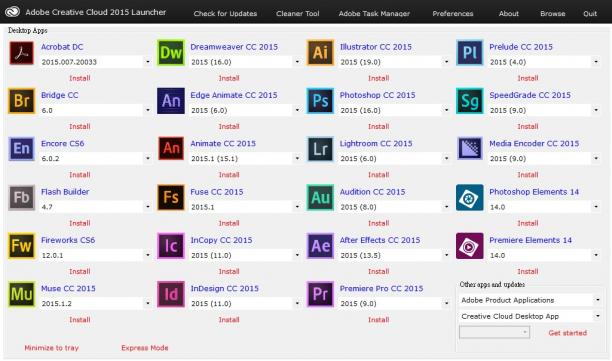Click the Dreamweaver CC 2015 Dw icon
Image resolution: width=612 pixels, height=361 pixels.
point(171,53)
